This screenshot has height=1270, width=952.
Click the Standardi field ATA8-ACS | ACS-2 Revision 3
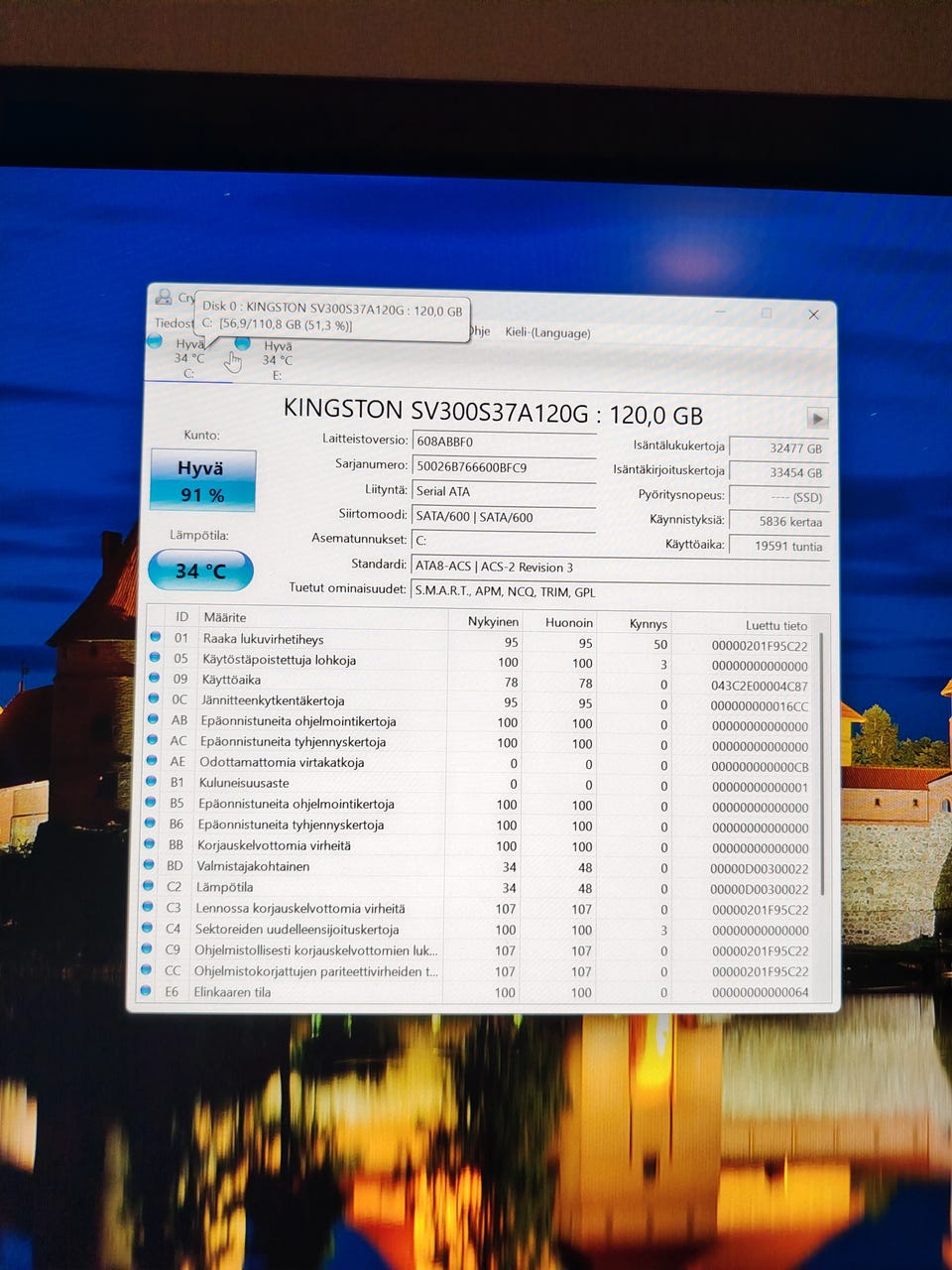click(620, 567)
